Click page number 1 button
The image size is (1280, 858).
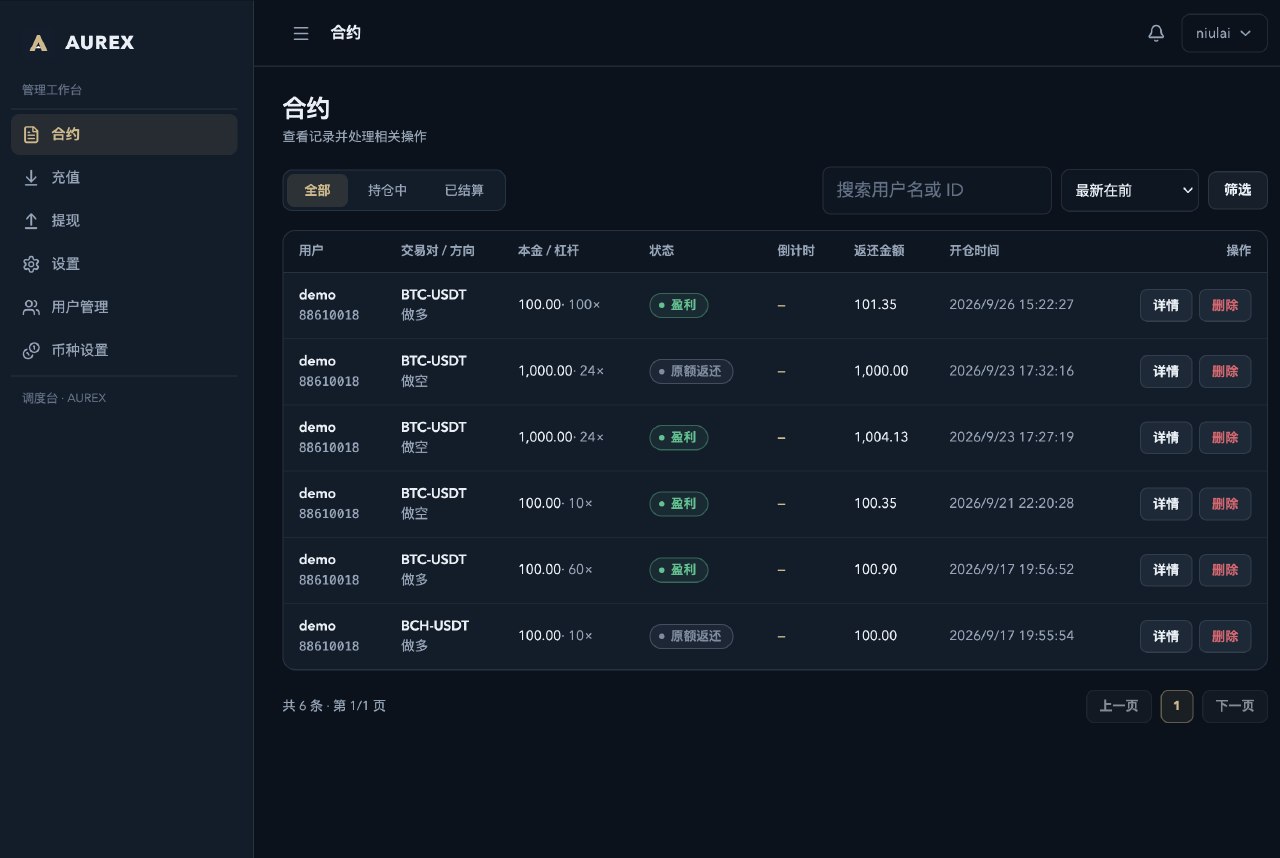point(1177,706)
